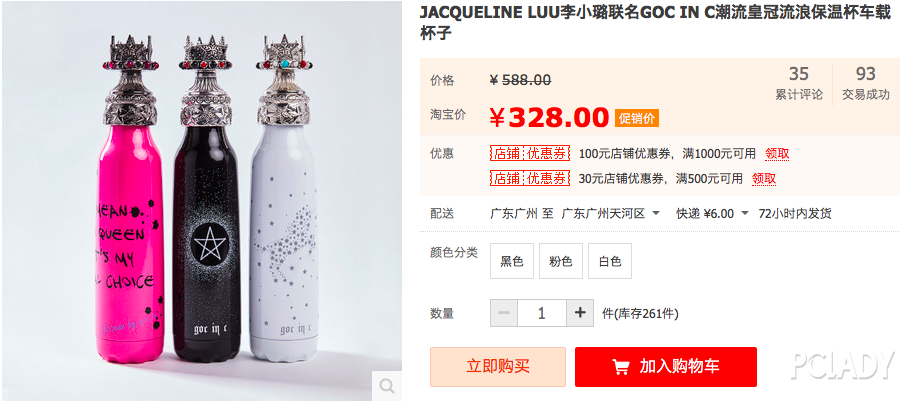This screenshot has width=908, height=401.
Task: Claim the 100元 store coupon via 领取
Action: click(x=777, y=154)
